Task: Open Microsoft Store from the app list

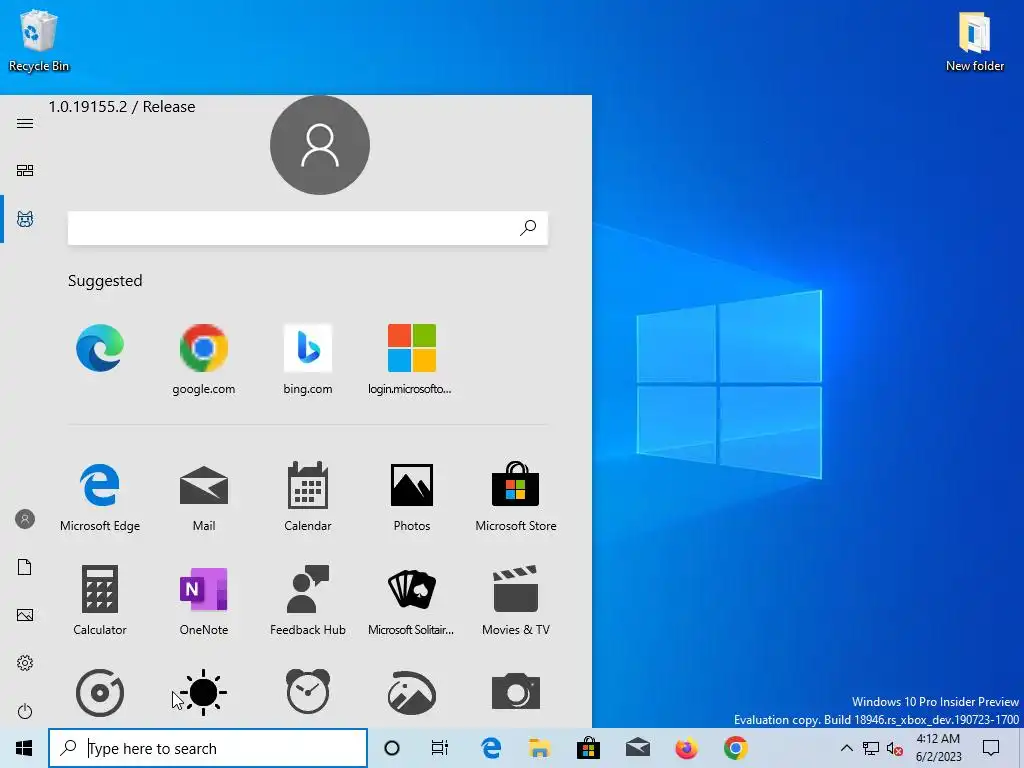Action: pyautogui.click(x=516, y=496)
